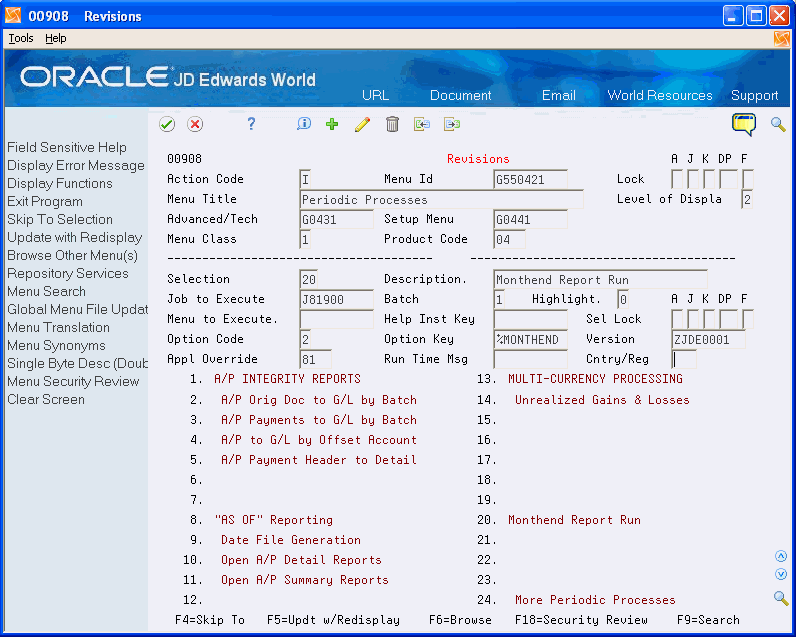Screen dimensions: 796x637
Task: Open the Document tab in the header
Action: [460, 95]
